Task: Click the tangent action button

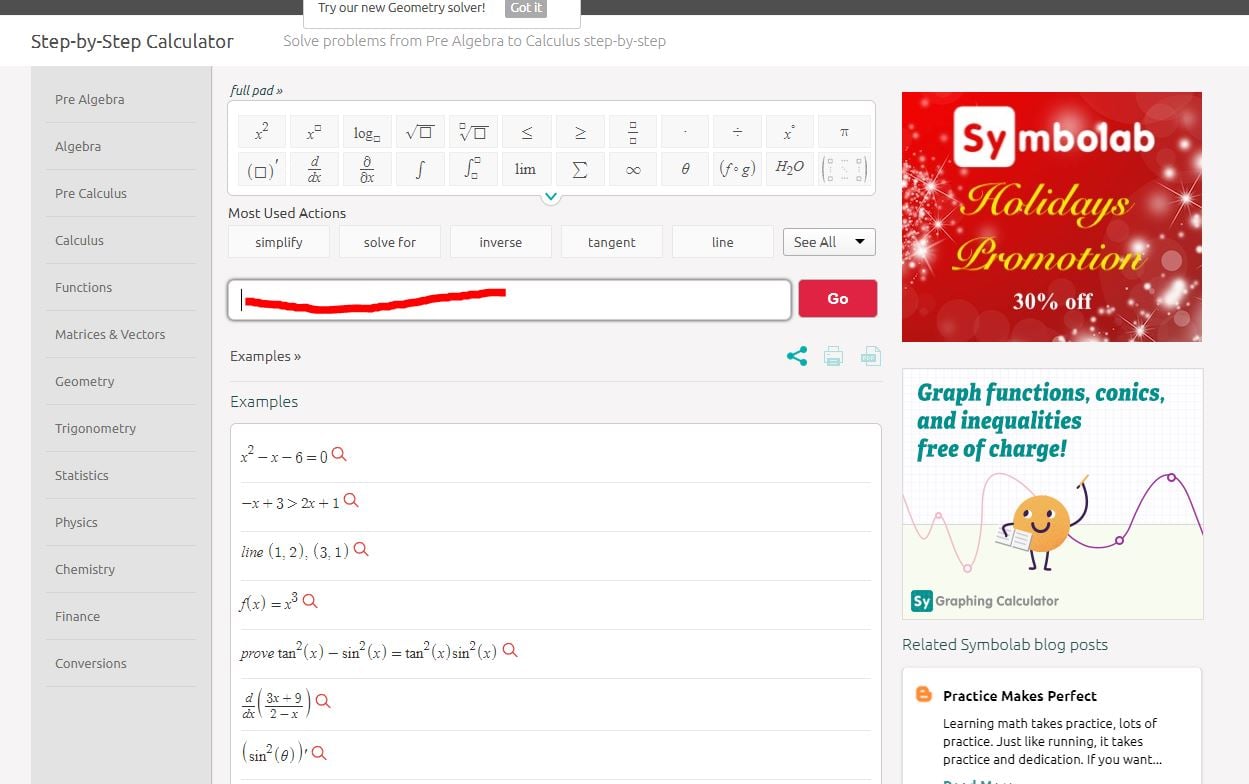Action: coord(611,242)
